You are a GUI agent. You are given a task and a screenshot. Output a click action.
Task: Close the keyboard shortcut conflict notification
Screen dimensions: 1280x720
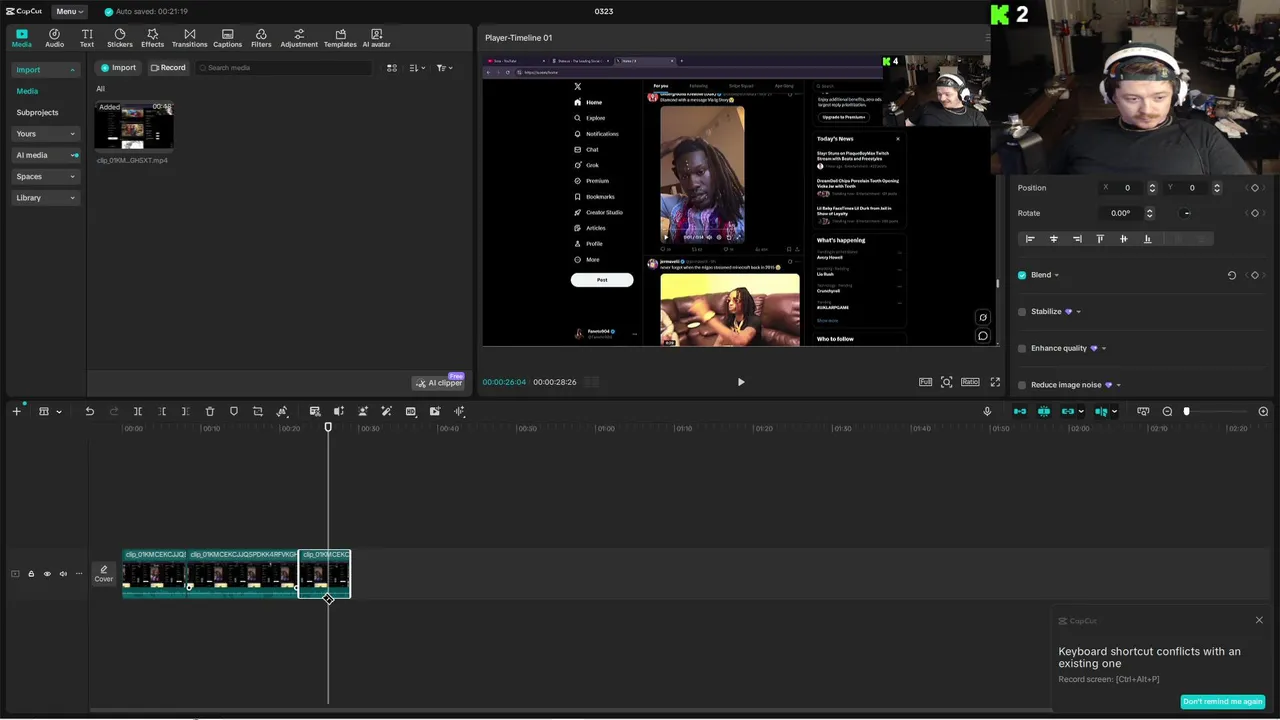pos(1259,620)
